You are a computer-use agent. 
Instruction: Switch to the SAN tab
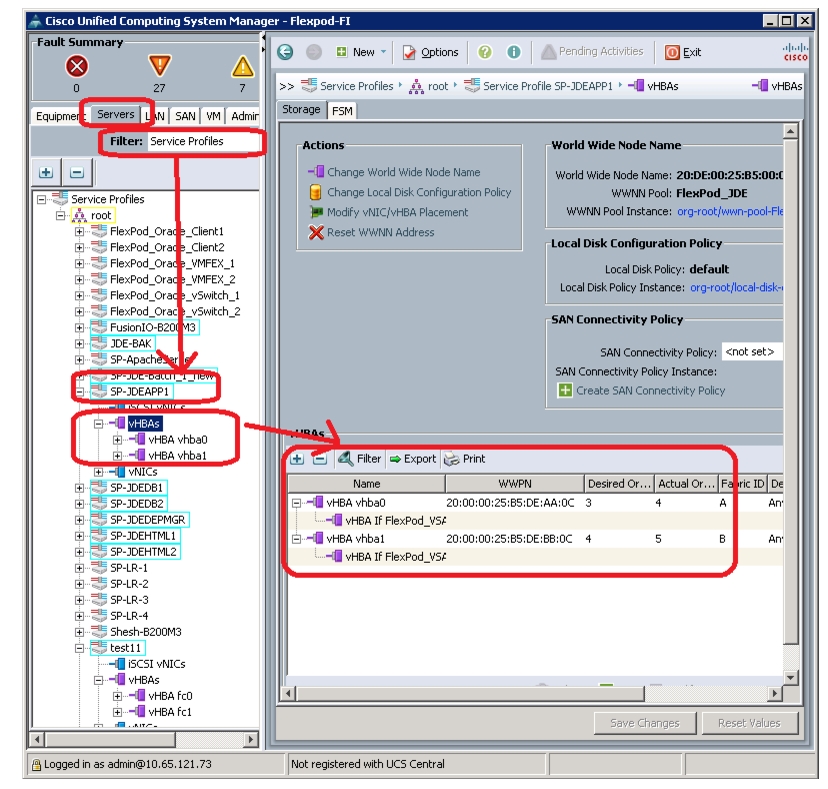[x=185, y=116]
